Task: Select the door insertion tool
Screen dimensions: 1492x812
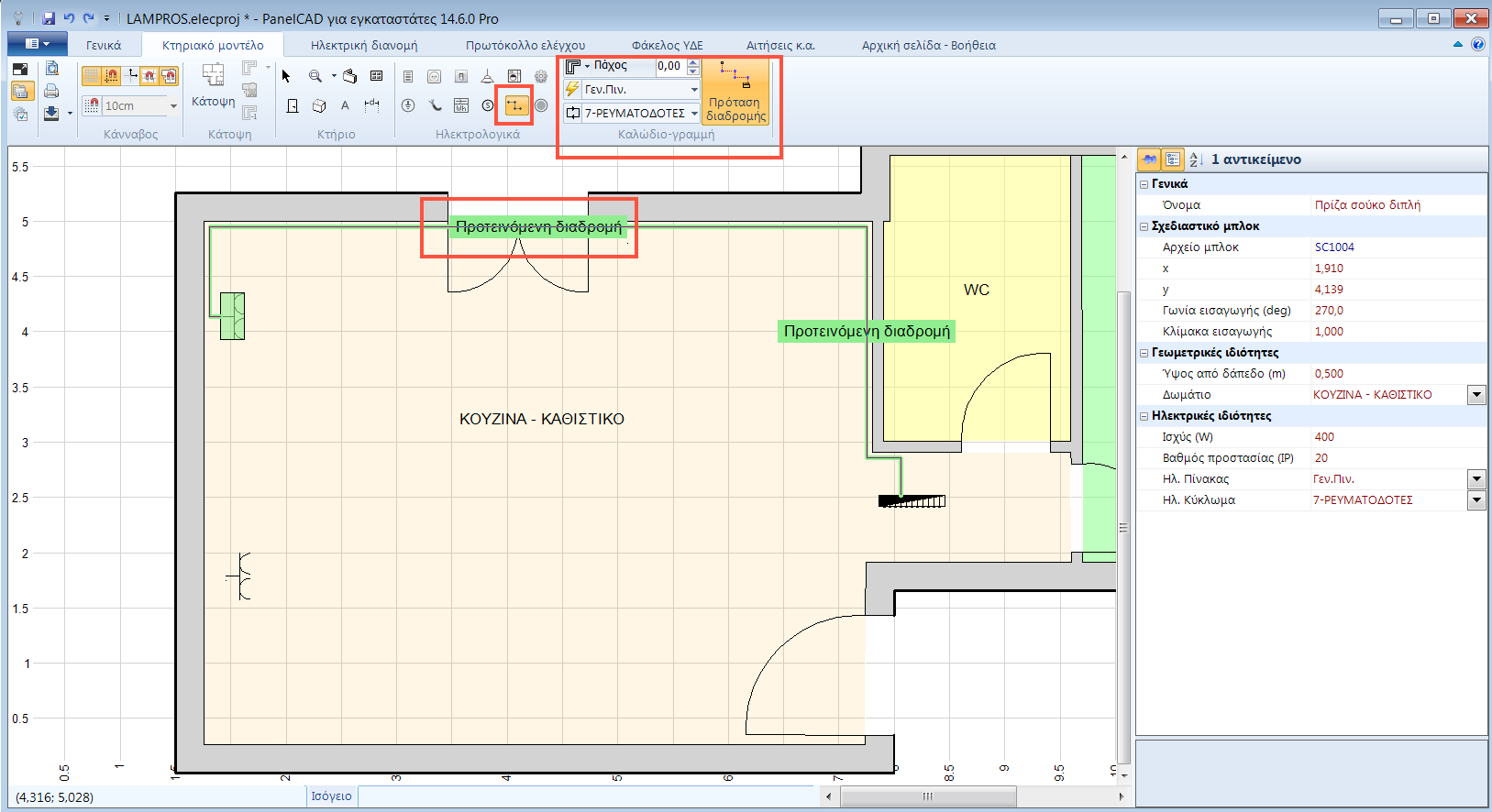Action: (x=293, y=106)
